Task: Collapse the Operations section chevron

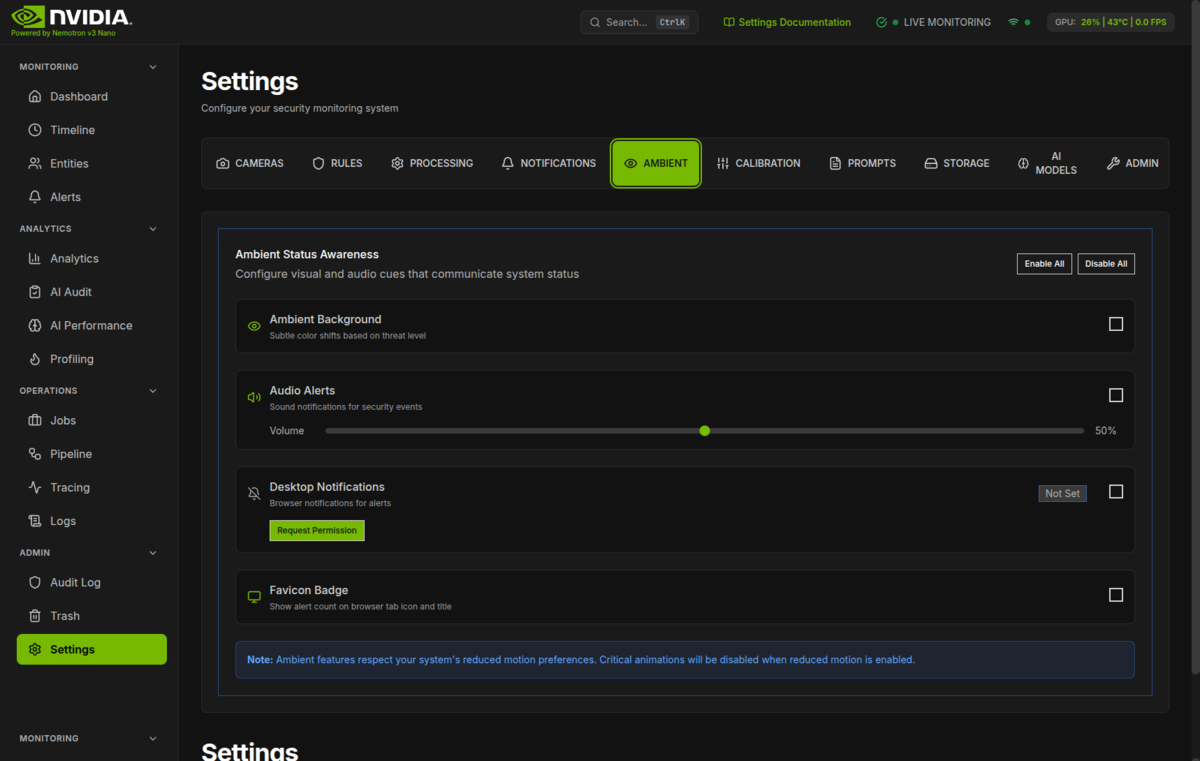Action: pyautogui.click(x=153, y=391)
